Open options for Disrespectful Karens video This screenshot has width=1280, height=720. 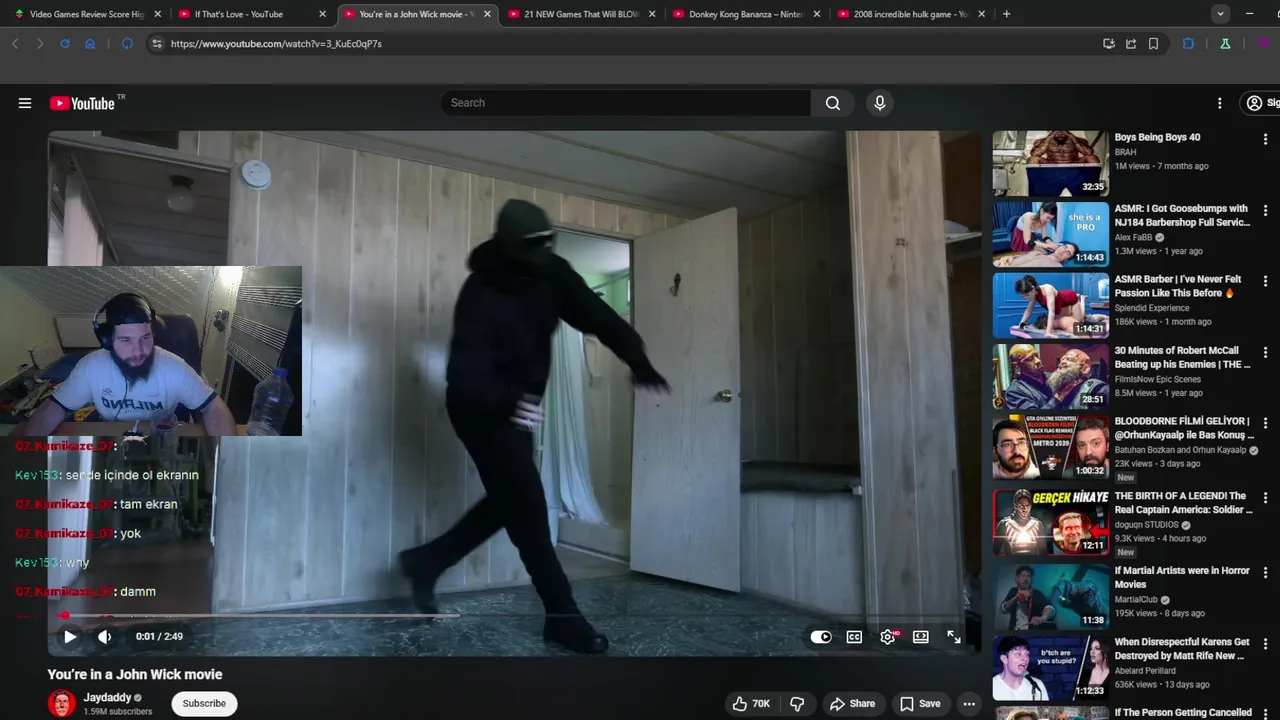coord(1265,645)
